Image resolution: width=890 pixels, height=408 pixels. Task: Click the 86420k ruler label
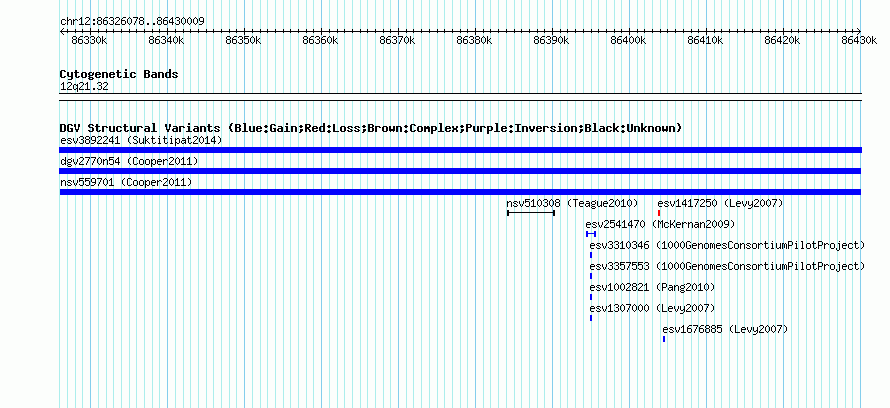pos(782,40)
